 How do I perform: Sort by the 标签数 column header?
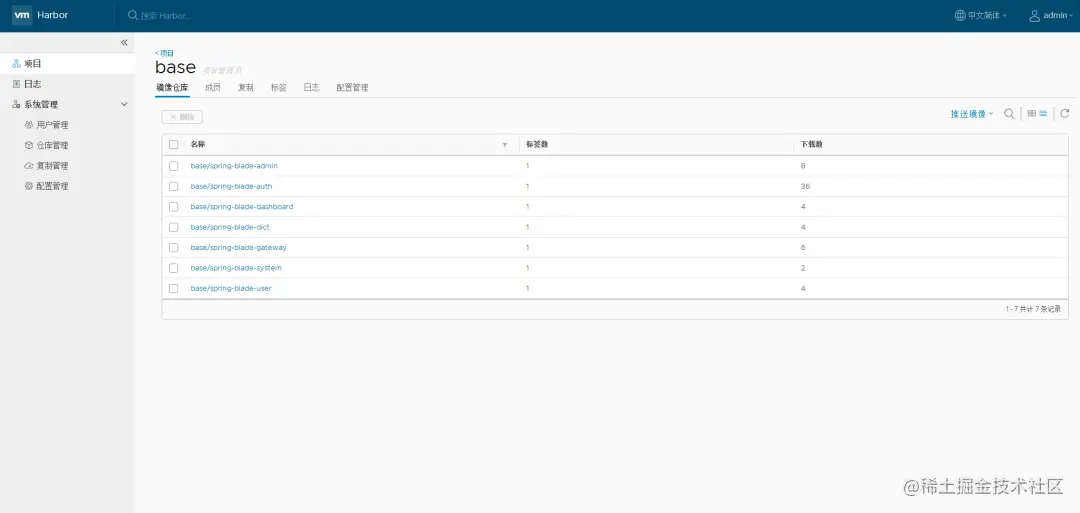click(x=537, y=145)
